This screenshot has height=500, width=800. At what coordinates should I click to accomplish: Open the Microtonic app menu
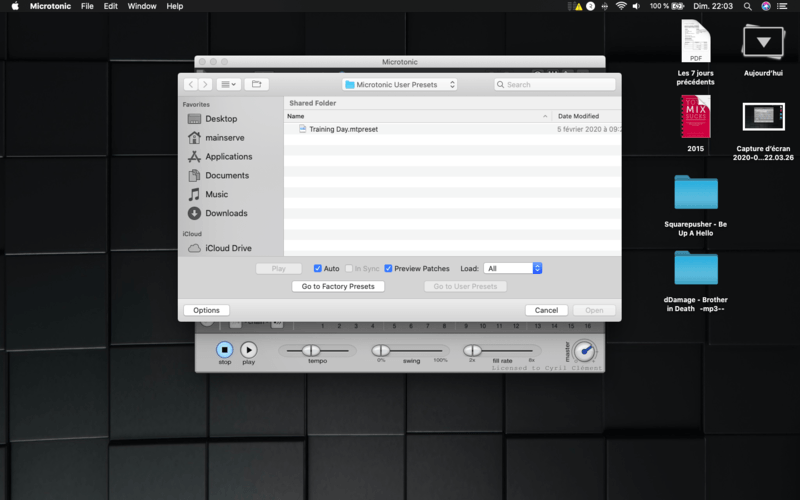click(x=50, y=6)
